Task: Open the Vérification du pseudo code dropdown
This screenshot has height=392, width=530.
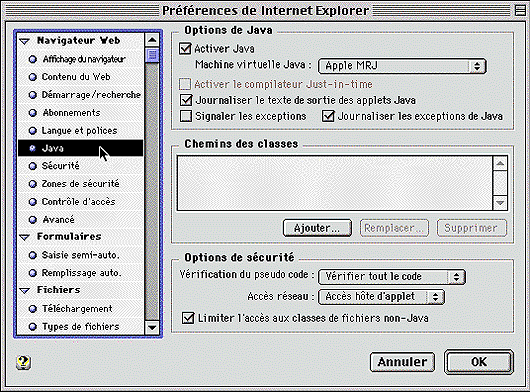Action: coord(392,277)
